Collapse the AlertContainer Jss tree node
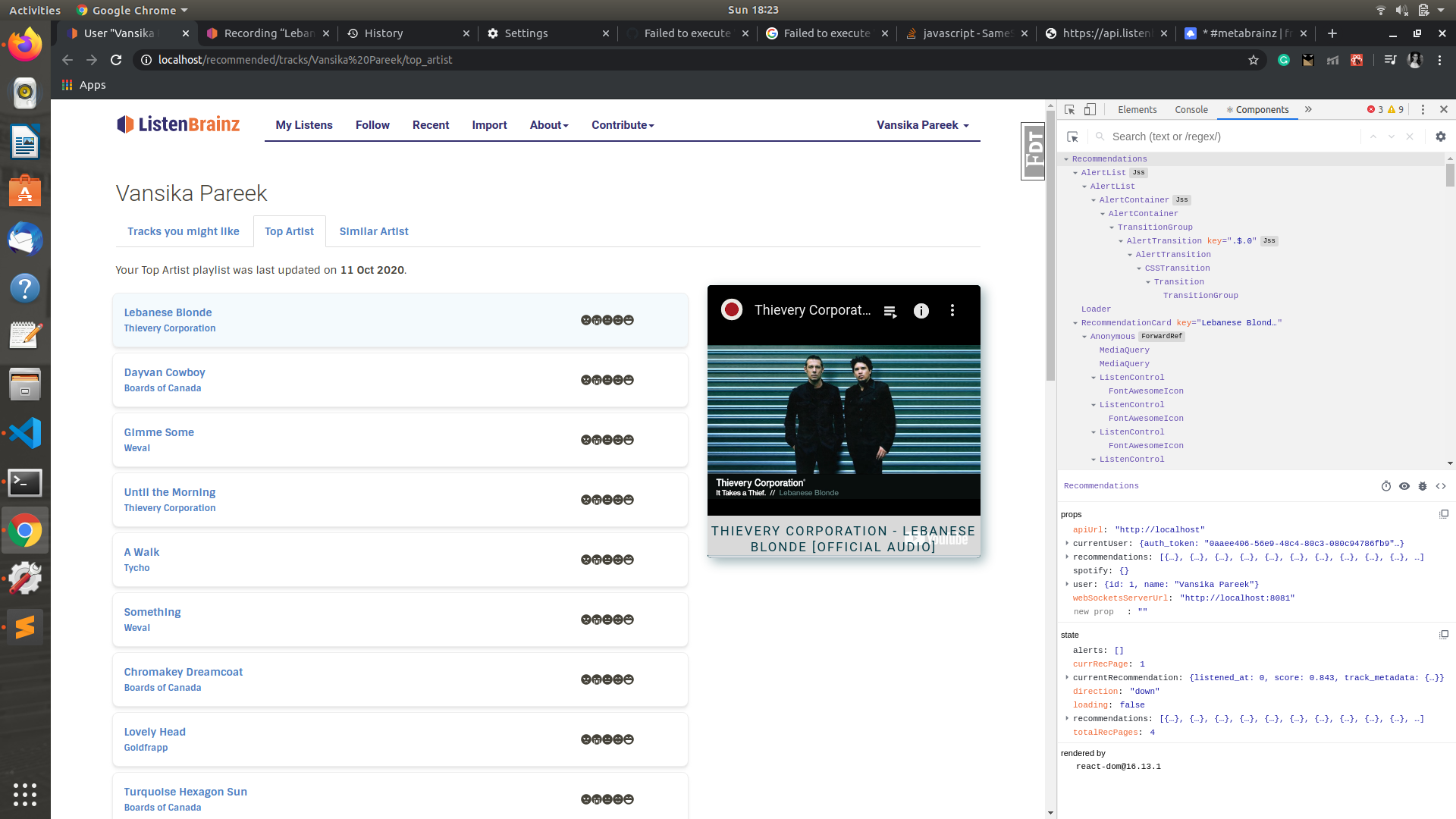 1094,200
